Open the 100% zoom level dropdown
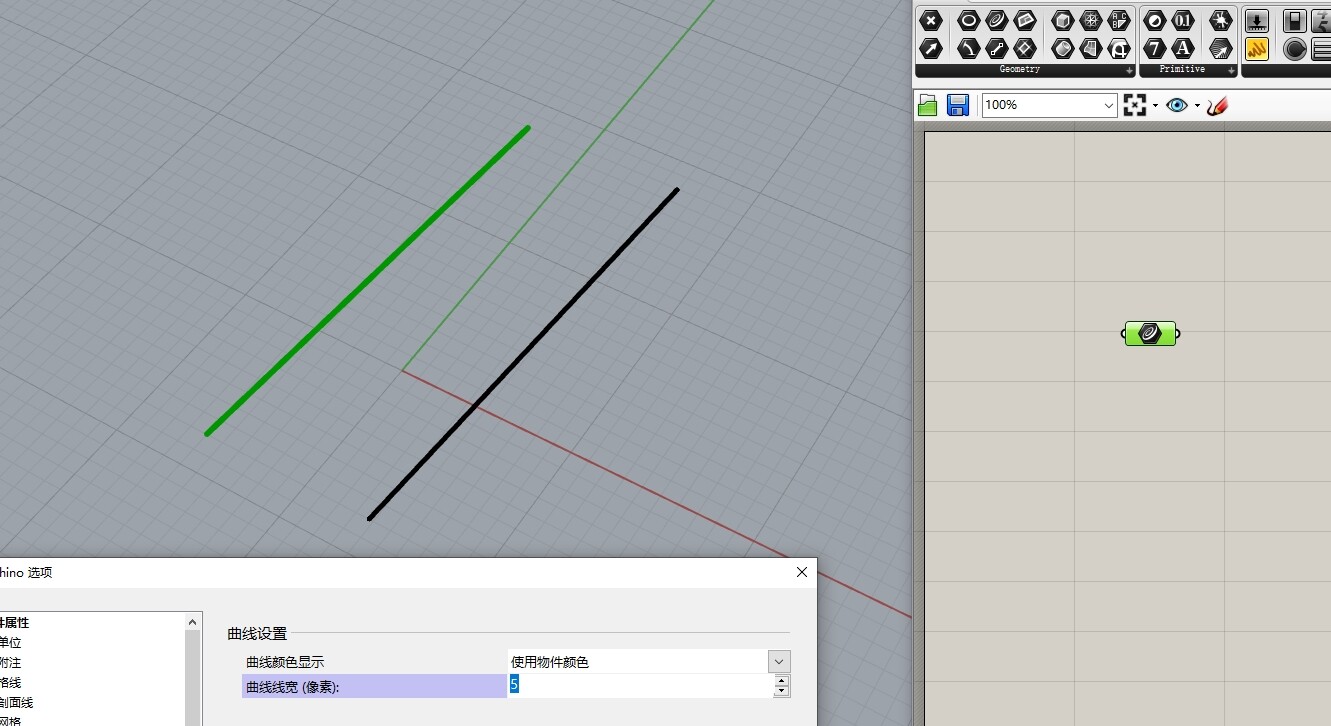This screenshot has height=726, width=1331. [1108, 105]
